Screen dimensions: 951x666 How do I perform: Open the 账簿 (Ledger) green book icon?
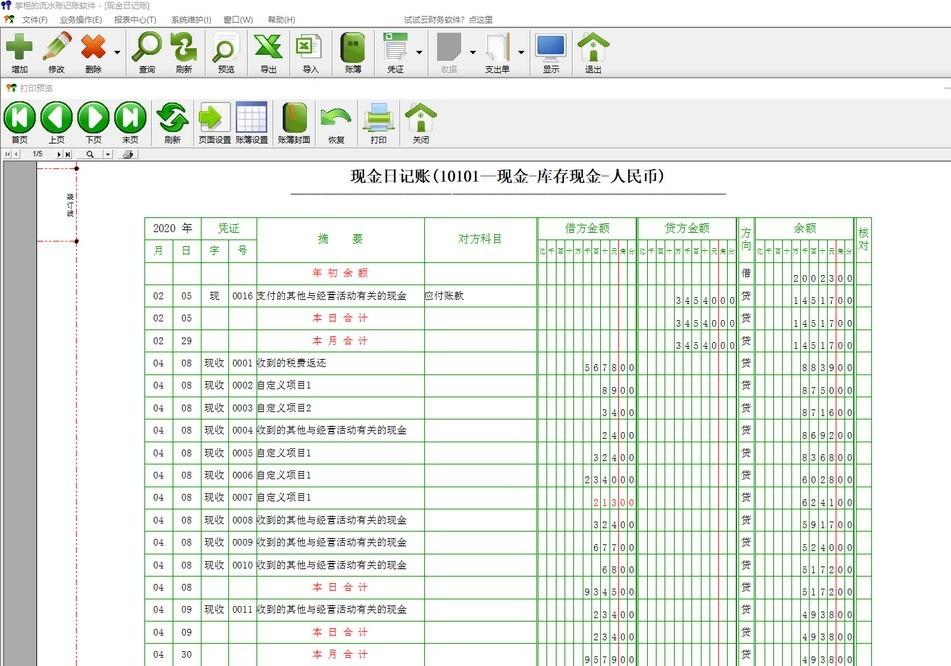[x=352, y=48]
